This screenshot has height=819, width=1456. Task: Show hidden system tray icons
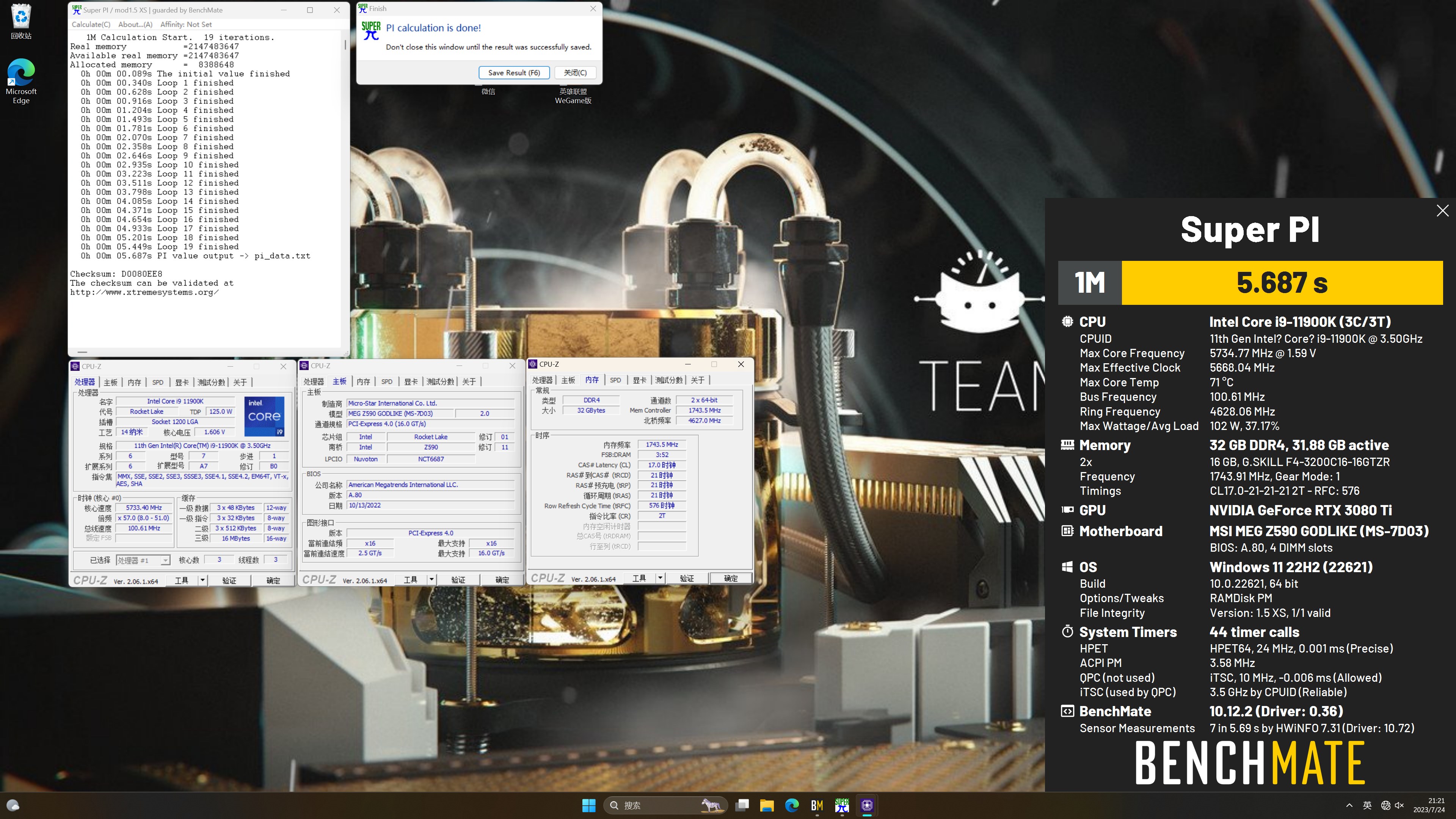(1349, 805)
